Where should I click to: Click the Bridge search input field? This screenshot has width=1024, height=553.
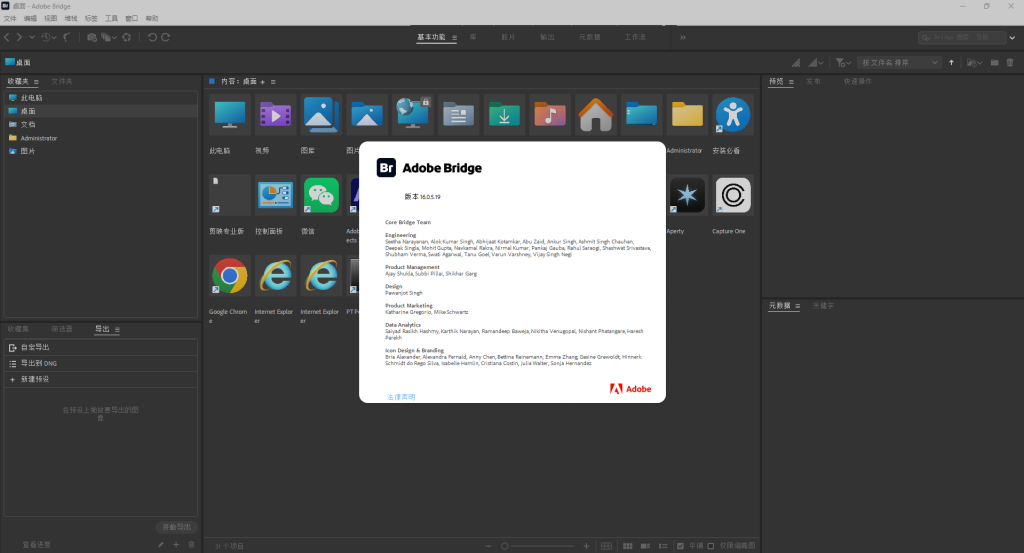click(963, 38)
